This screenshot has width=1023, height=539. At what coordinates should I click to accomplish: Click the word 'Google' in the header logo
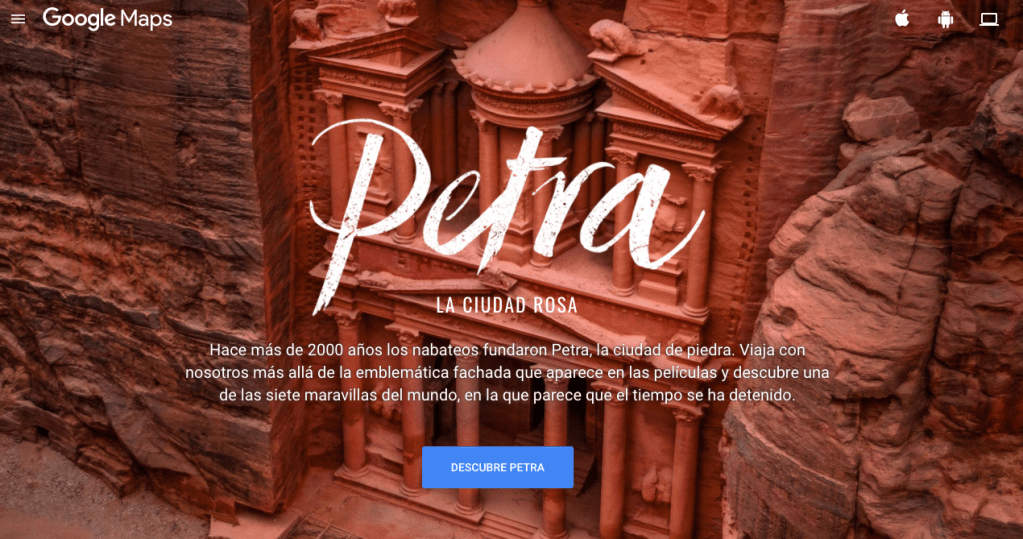click(79, 19)
